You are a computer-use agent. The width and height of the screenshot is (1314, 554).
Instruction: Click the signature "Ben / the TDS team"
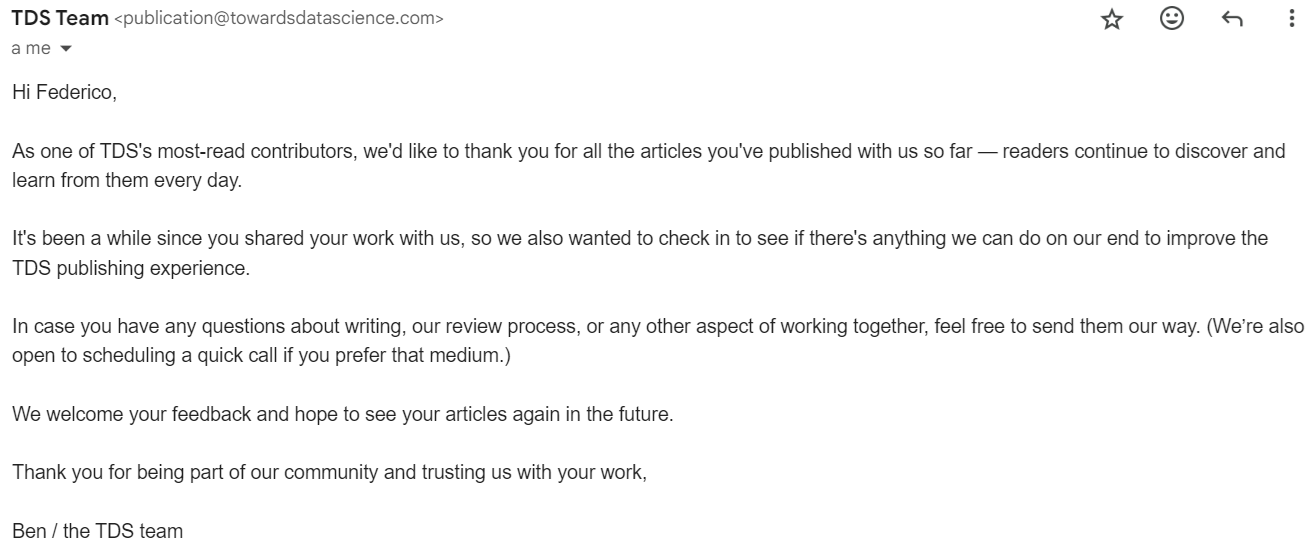(97, 532)
